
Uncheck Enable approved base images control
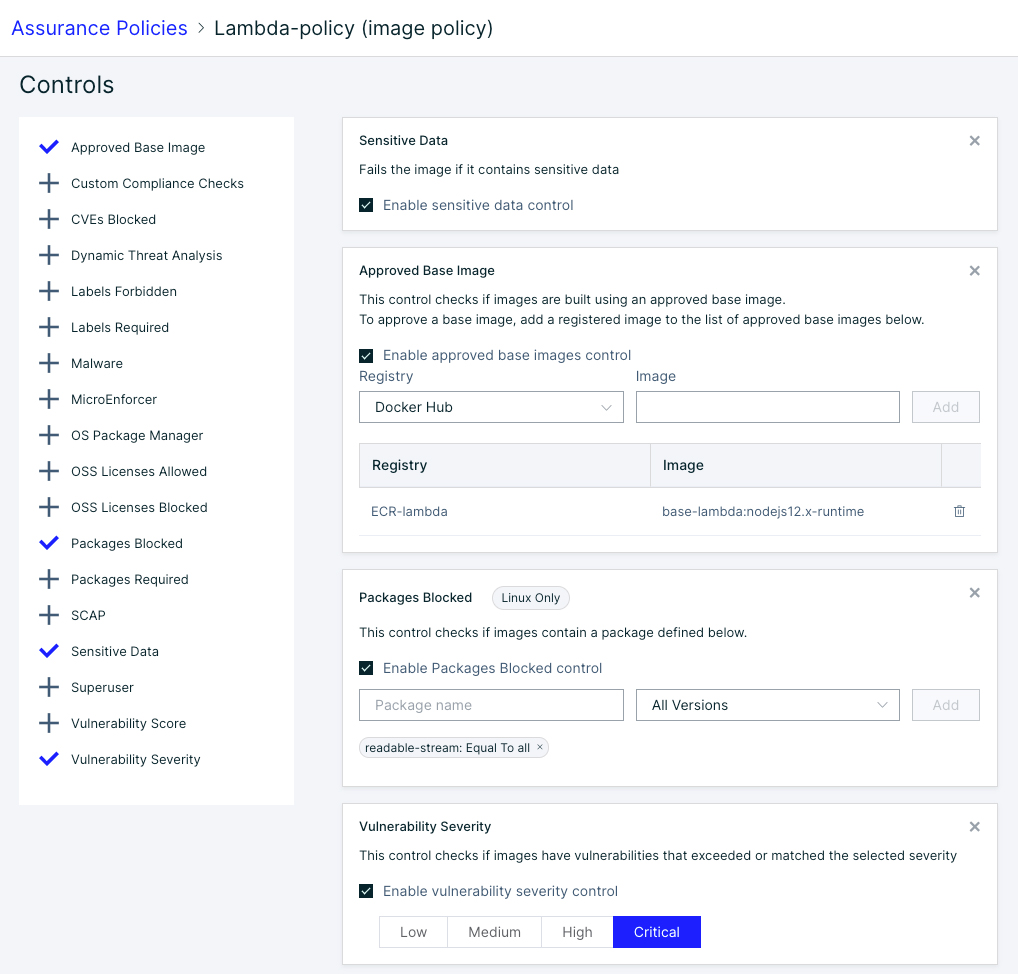point(366,355)
